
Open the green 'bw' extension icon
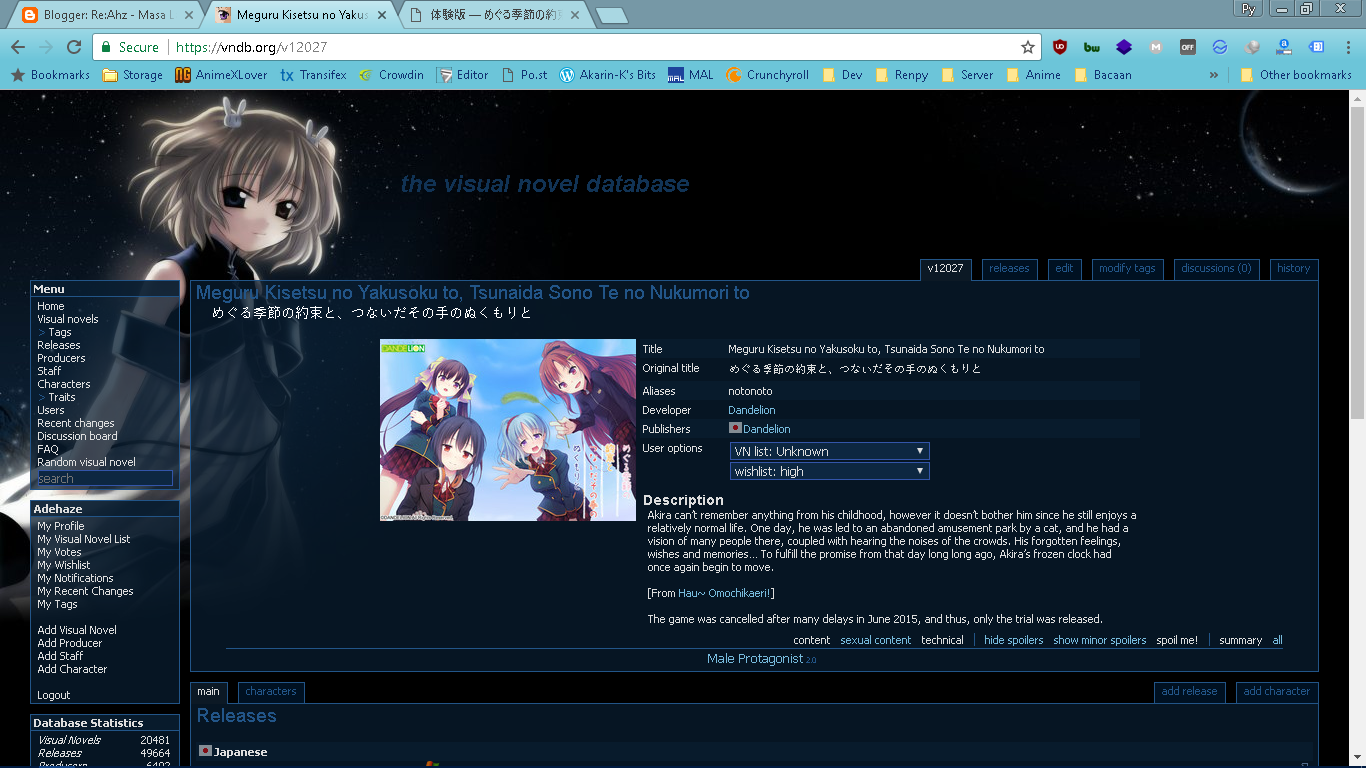coord(1092,47)
